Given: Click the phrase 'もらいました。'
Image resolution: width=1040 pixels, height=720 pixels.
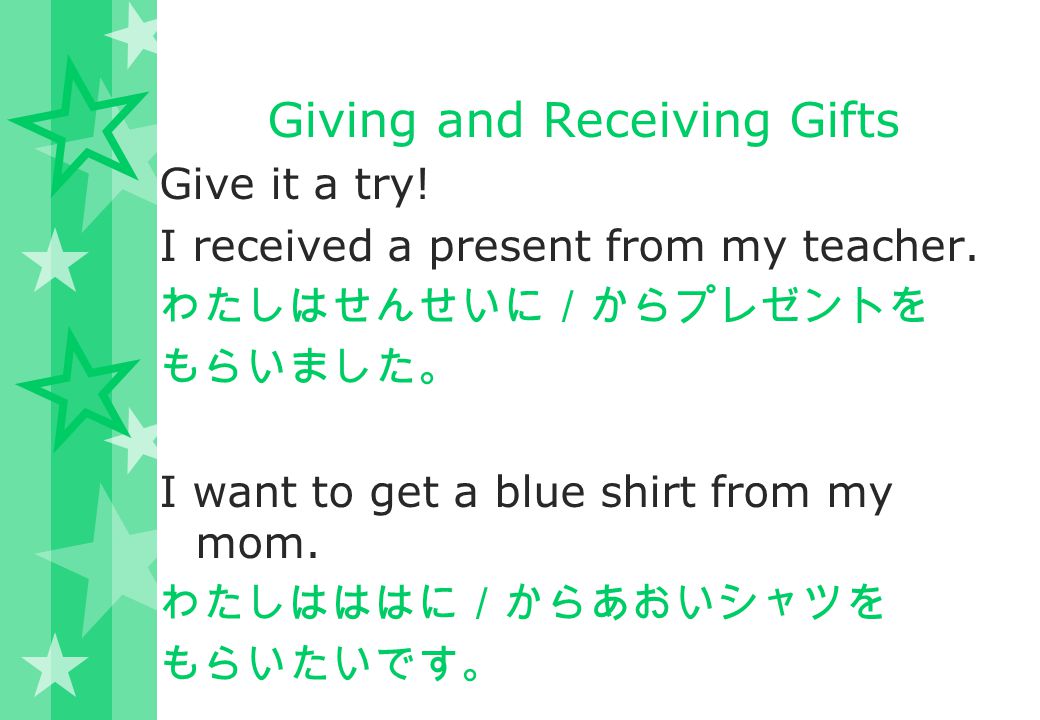Looking at the screenshot, I should point(300,366).
